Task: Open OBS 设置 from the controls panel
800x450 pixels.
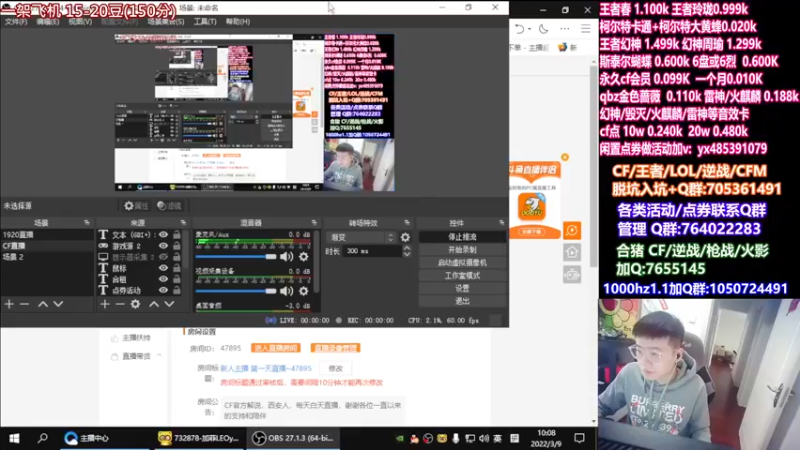Action: (x=462, y=288)
